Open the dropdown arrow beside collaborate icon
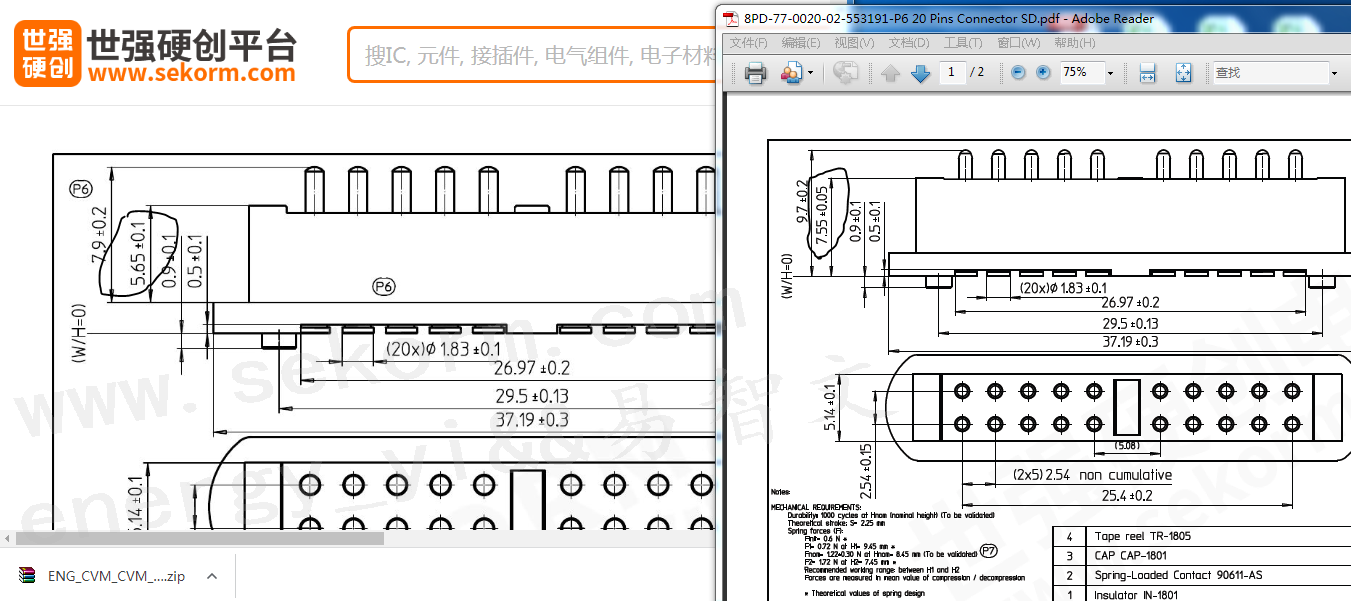 tap(810, 73)
